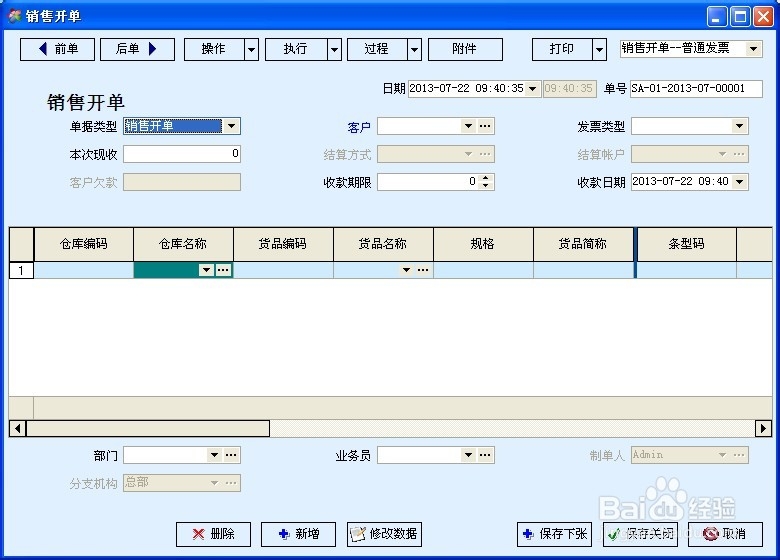
Task: Select row 1 in the grid
Action: [21, 271]
